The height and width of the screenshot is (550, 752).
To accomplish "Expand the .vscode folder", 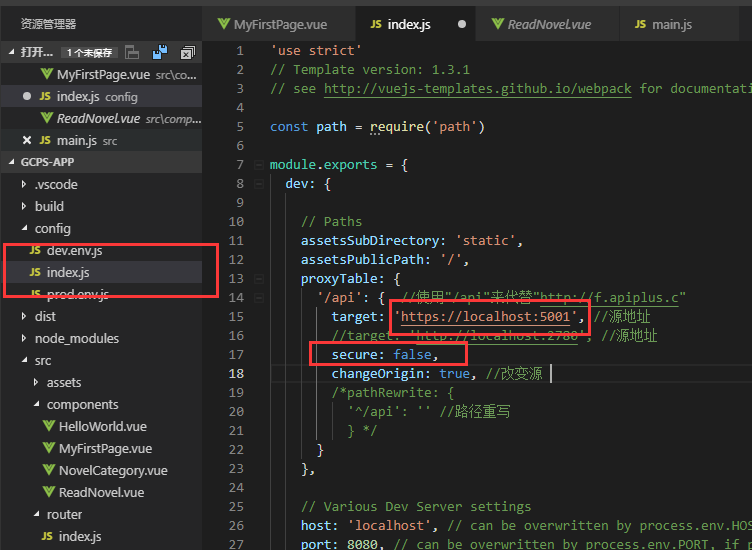I will click(x=24, y=184).
